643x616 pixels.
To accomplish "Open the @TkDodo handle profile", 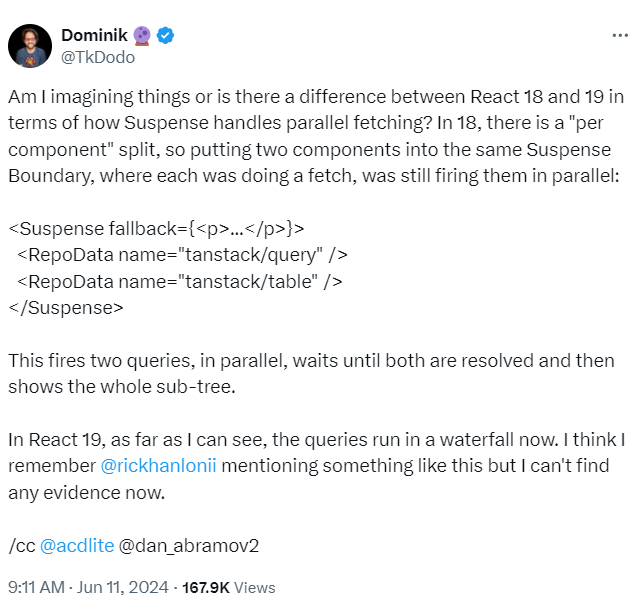I will [x=98, y=57].
